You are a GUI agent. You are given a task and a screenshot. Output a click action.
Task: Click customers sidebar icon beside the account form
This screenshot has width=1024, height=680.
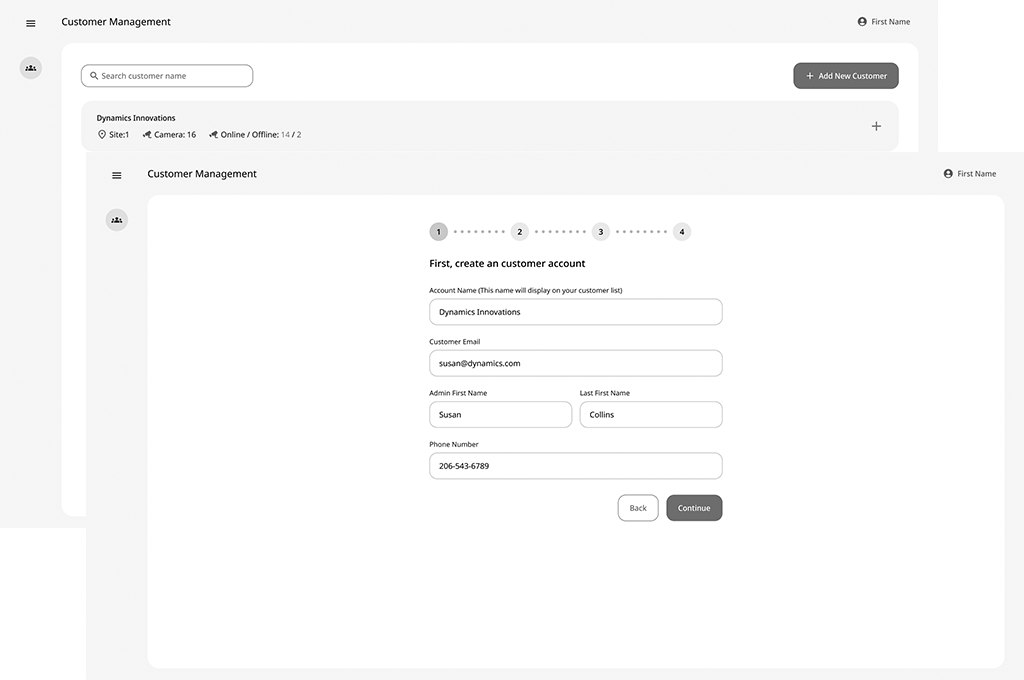point(117,220)
